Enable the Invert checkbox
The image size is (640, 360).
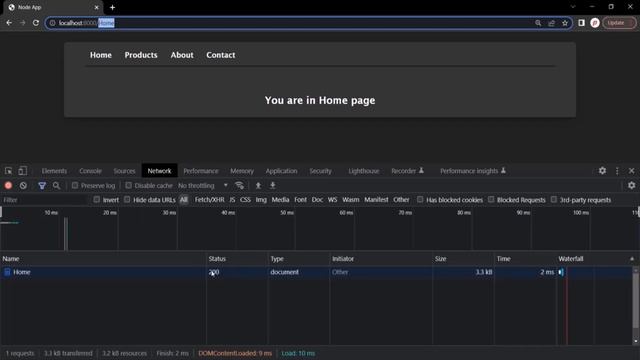click(x=96, y=200)
